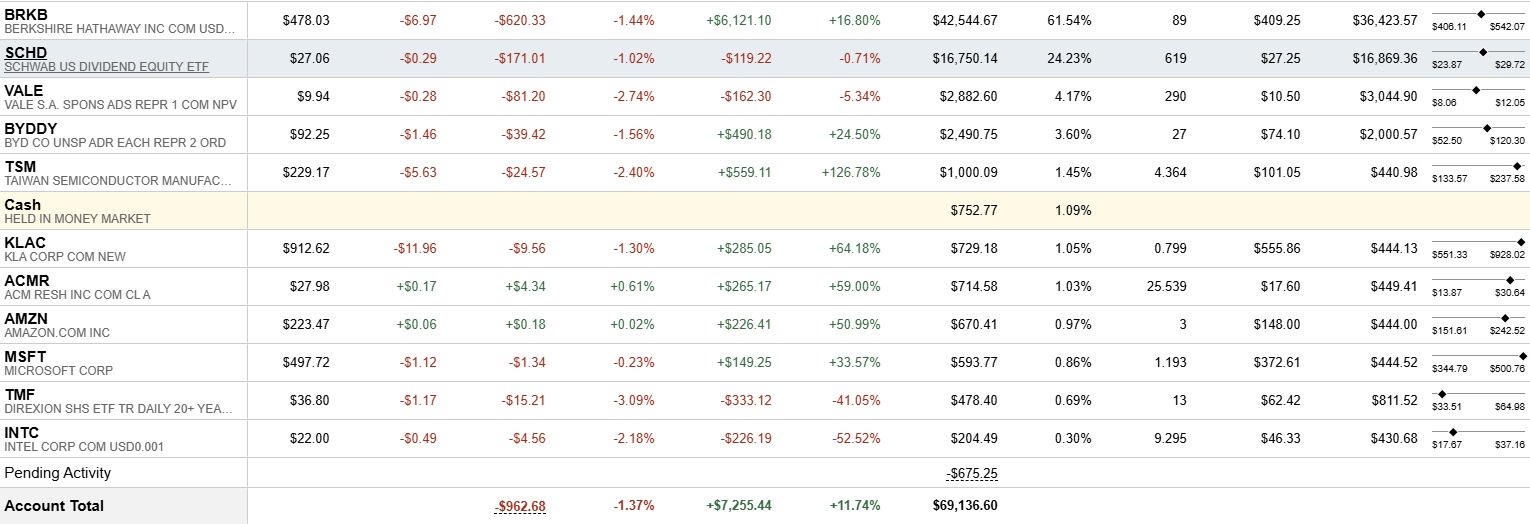
Task: Click Account Total value $69,136.60
Action: tap(965, 506)
